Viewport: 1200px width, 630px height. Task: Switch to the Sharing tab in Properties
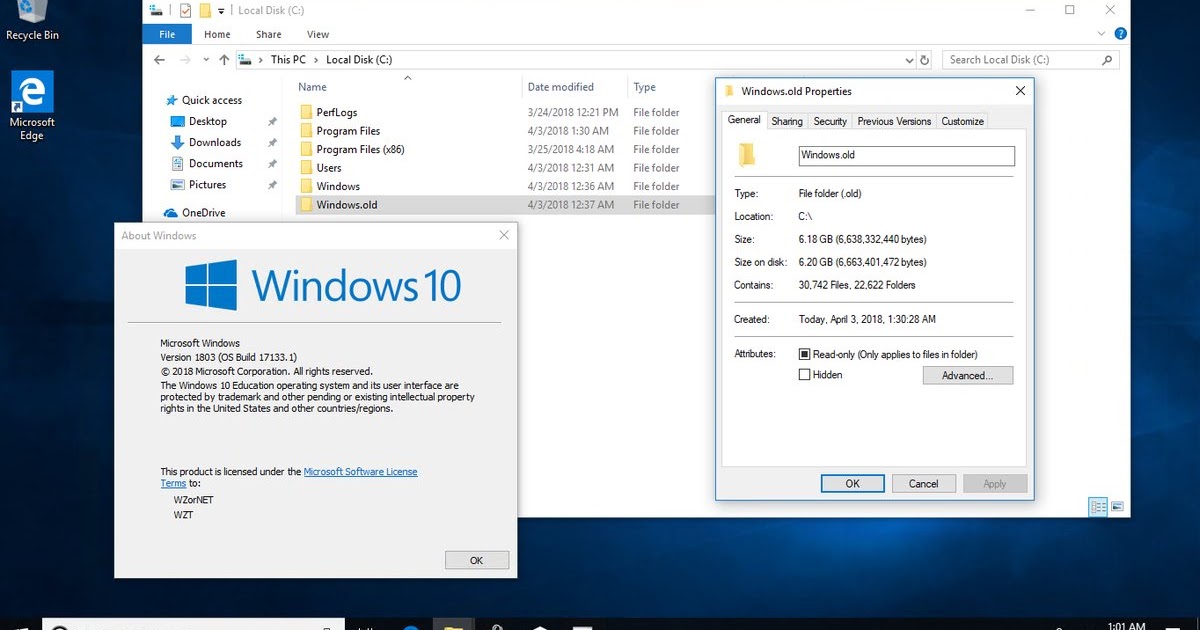787,121
